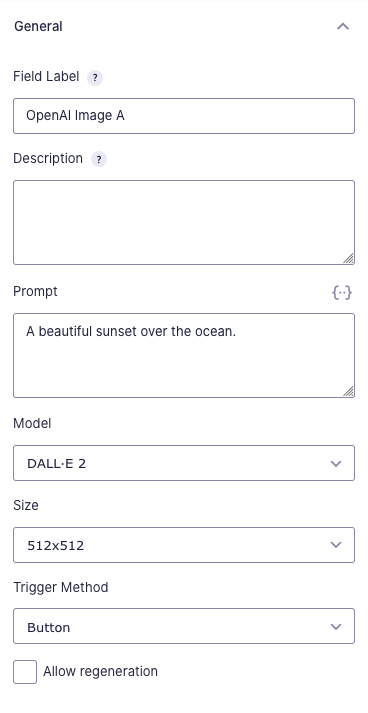Click the Trigger Method dropdown arrow

click(x=336, y=627)
